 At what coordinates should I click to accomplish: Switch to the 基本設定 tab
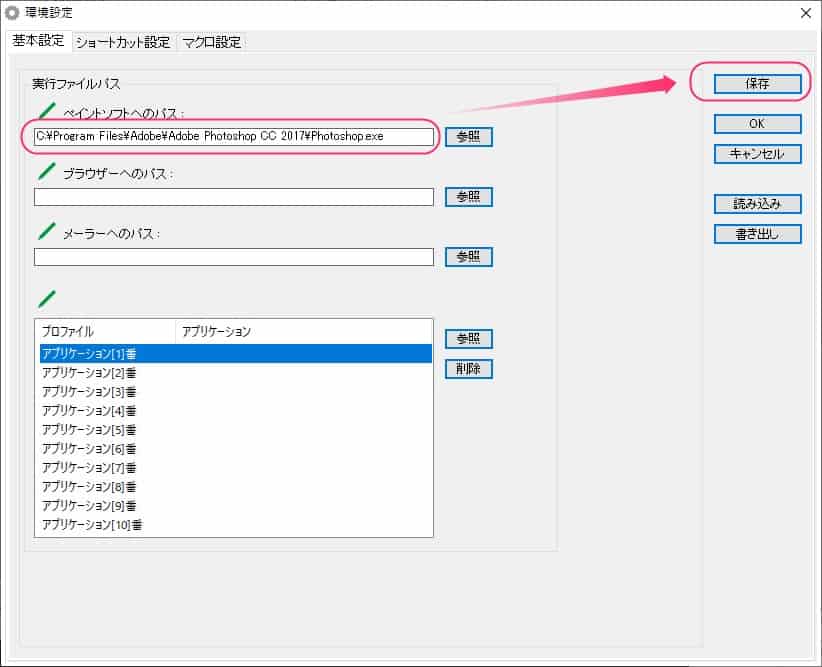click(x=38, y=41)
